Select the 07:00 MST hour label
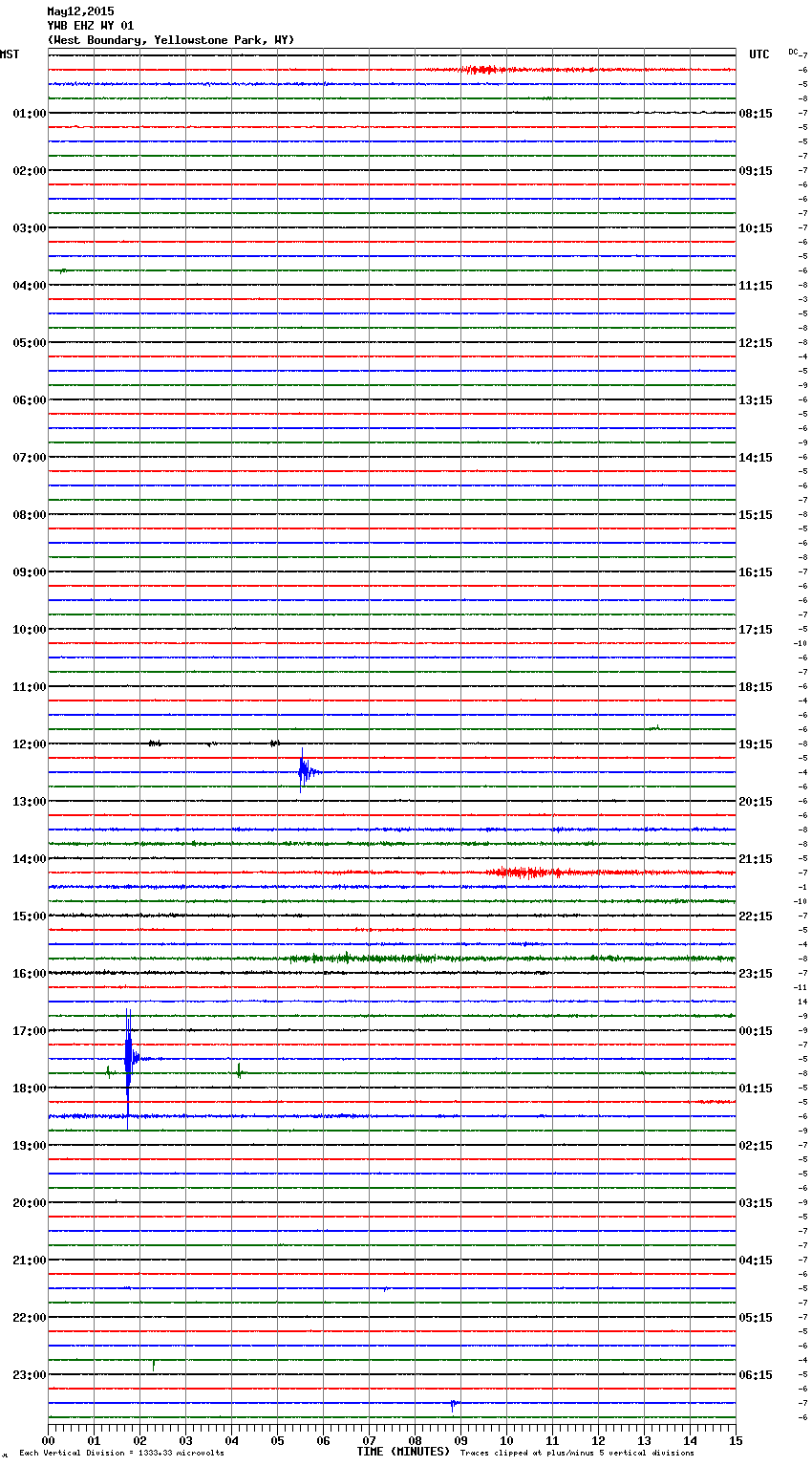 [29, 458]
